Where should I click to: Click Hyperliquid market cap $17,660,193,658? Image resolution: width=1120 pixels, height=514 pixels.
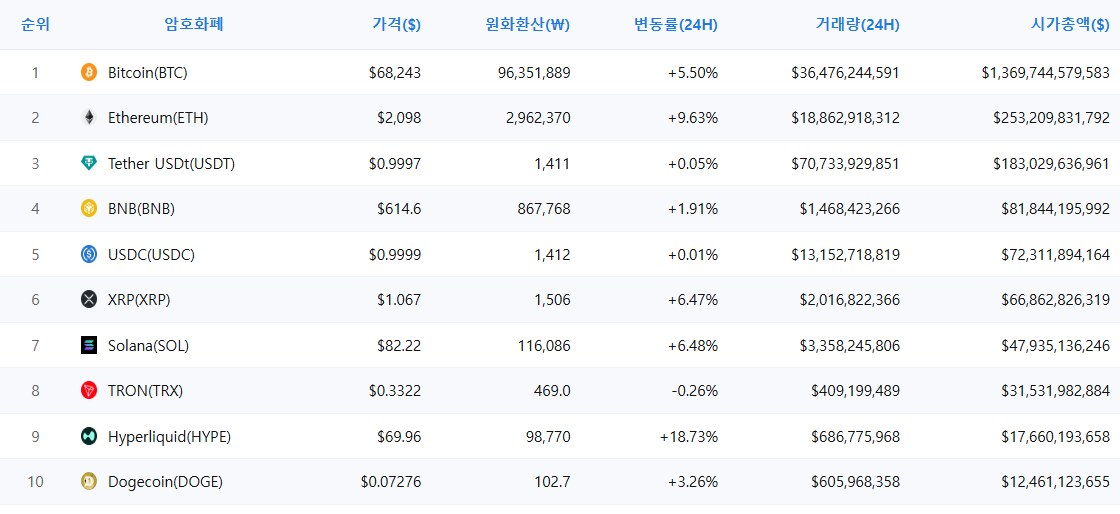coord(1056,437)
